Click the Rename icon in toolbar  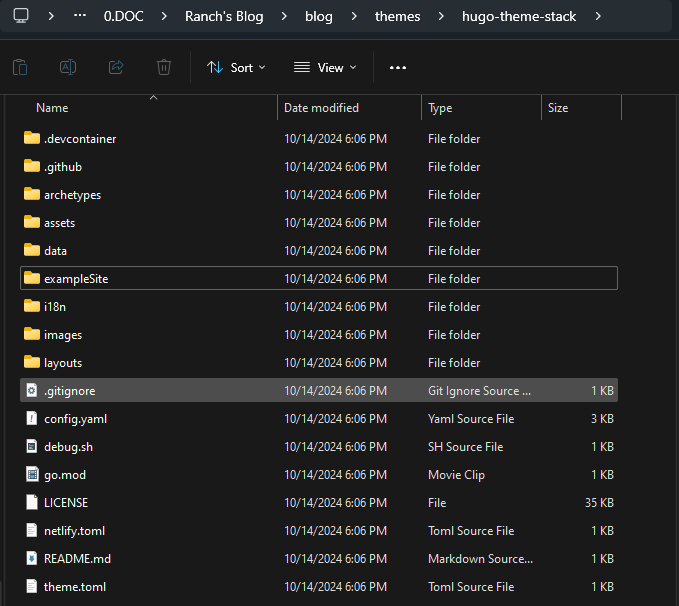pos(68,67)
